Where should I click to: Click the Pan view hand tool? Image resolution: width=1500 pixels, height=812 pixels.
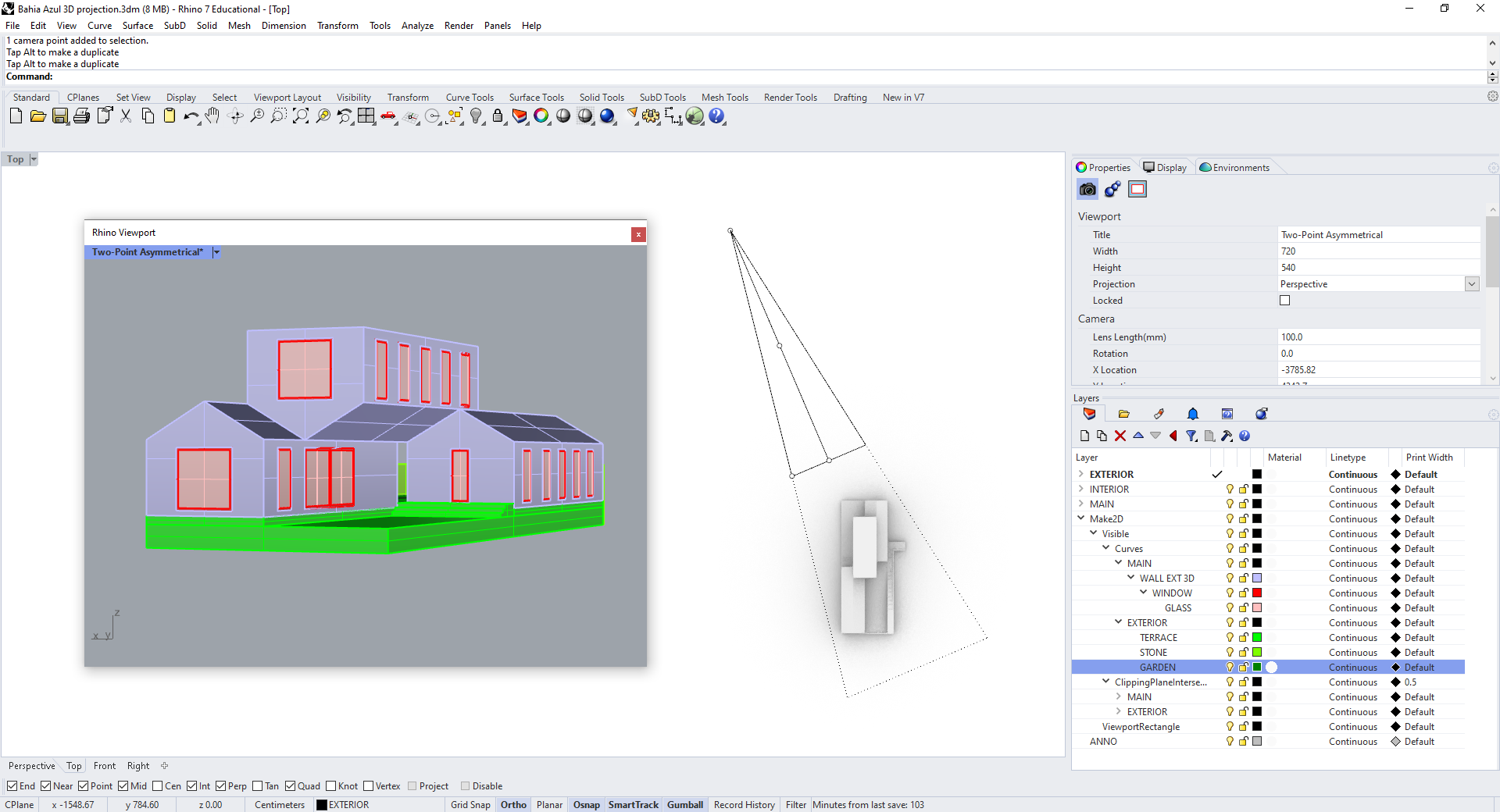[x=212, y=116]
